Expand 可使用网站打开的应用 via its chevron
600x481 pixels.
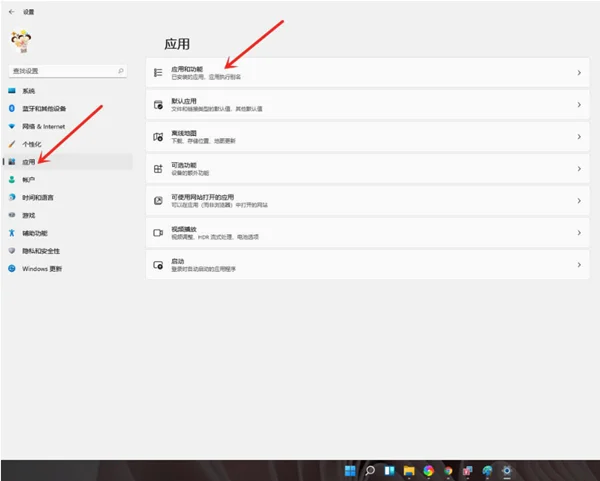pos(579,201)
